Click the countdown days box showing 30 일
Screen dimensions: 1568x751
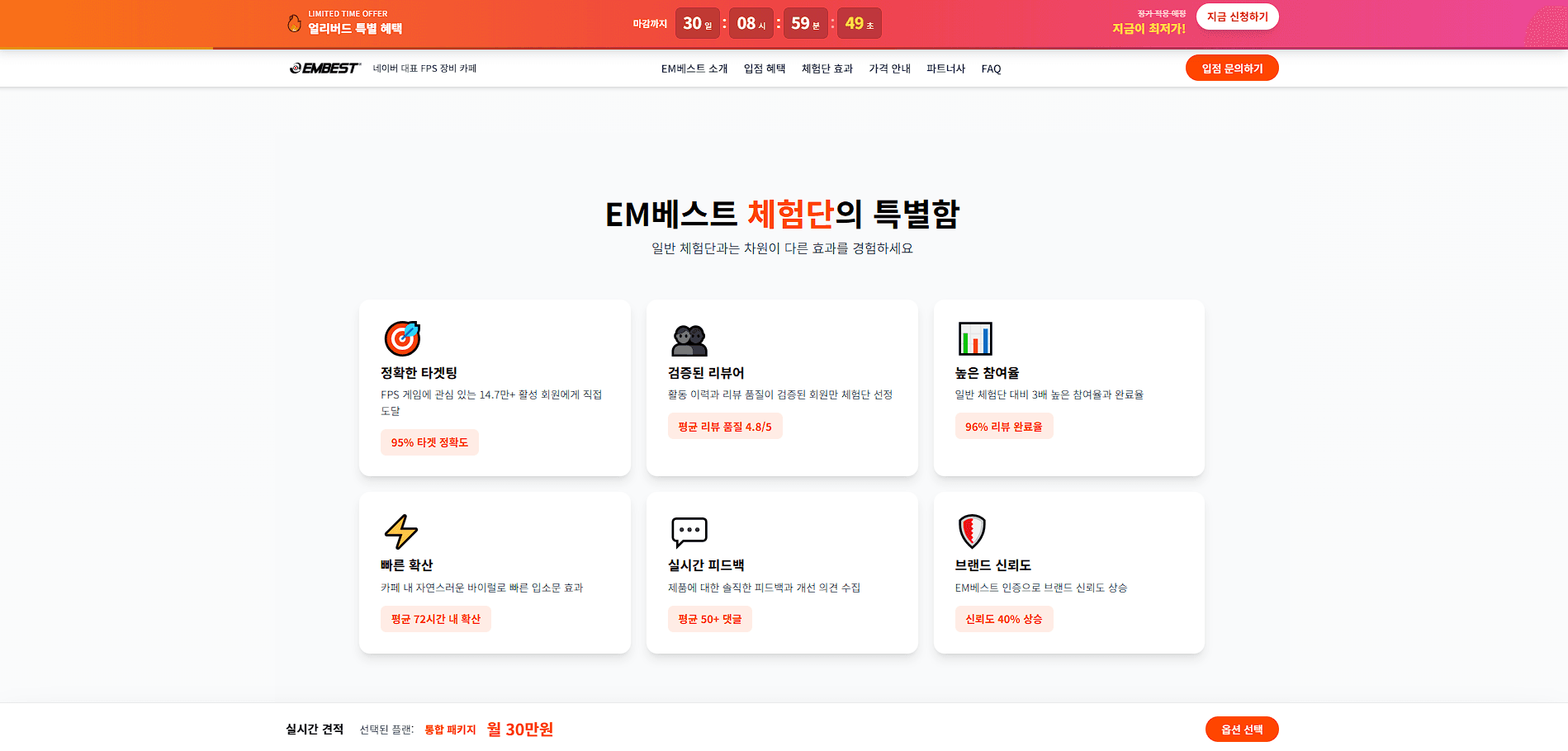click(x=698, y=23)
